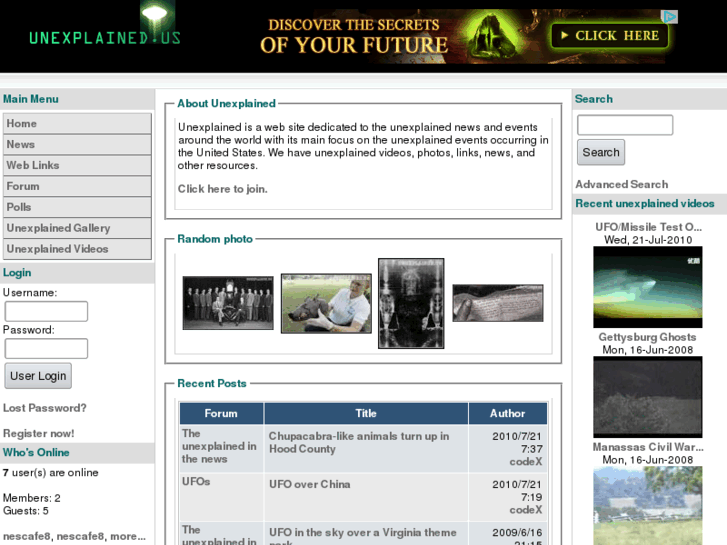Click the Search button

tap(601, 153)
